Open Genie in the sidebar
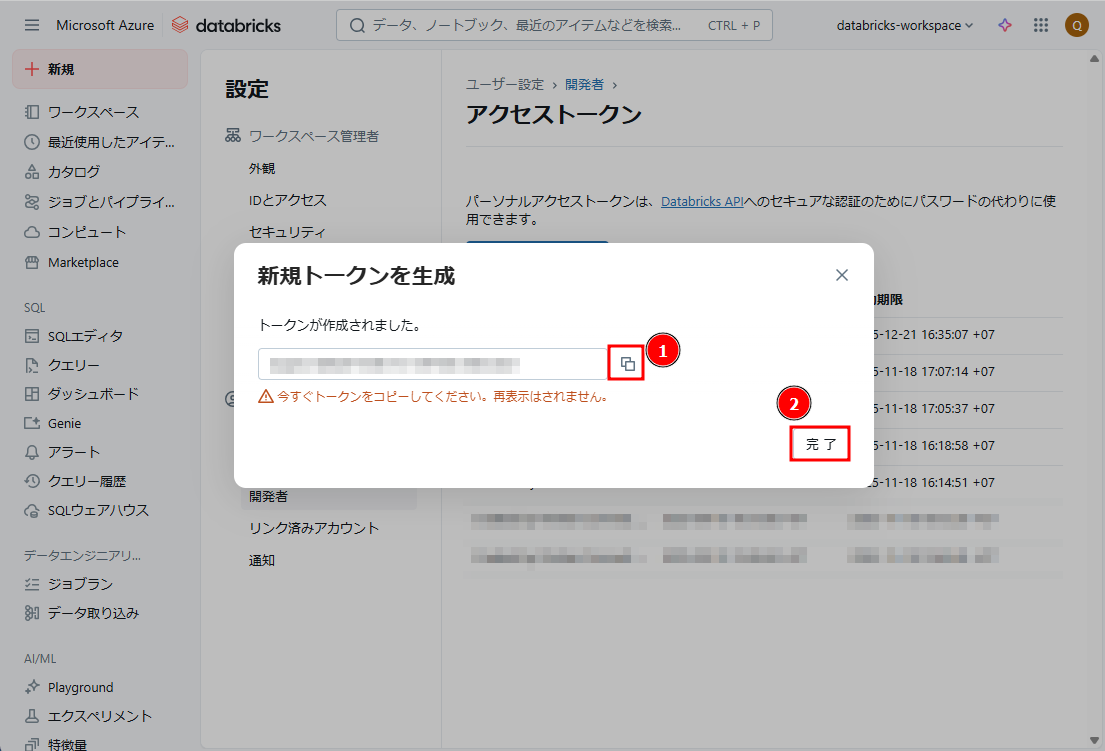1105x751 pixels. coord(64,423)
